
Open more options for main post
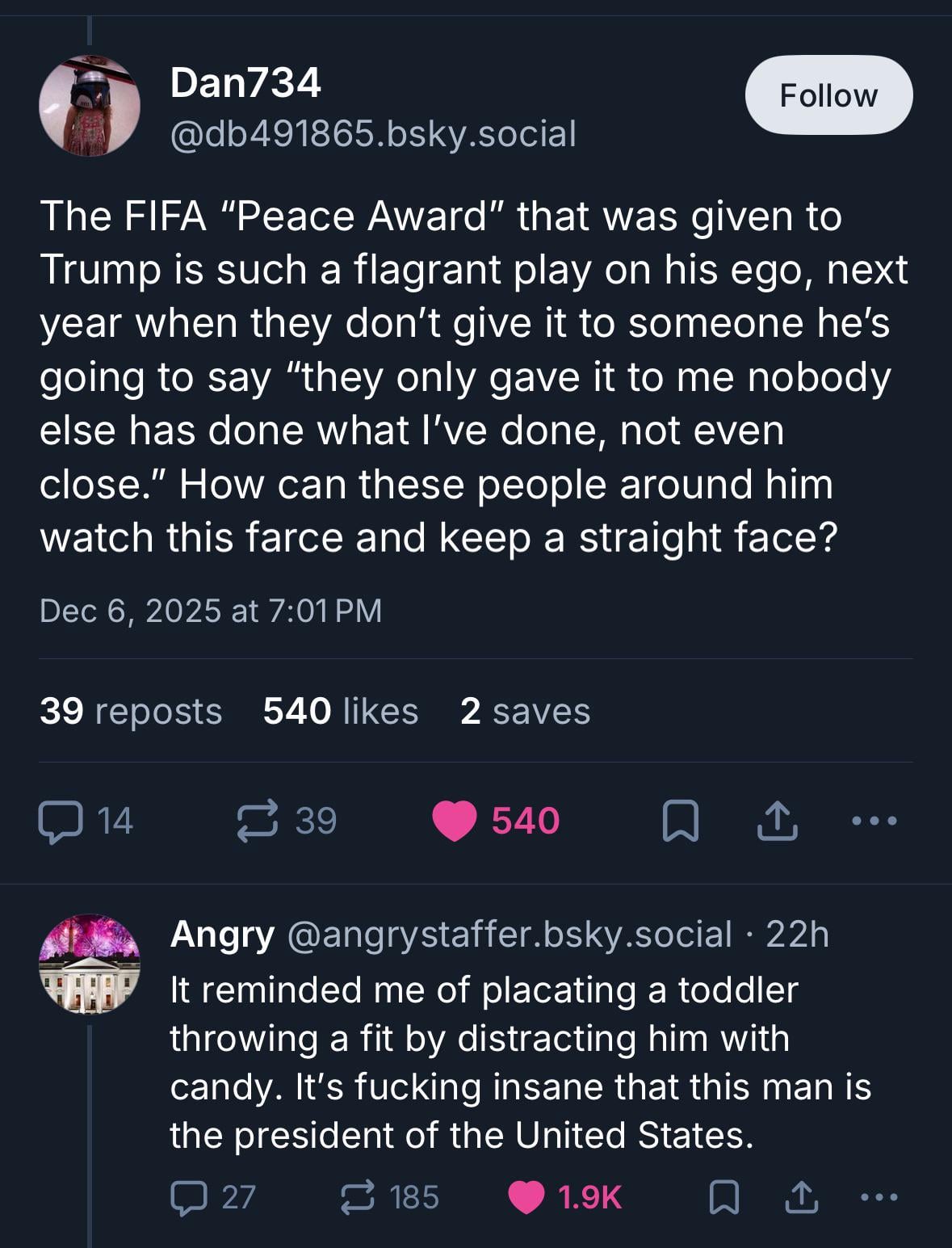pos(874,821)
